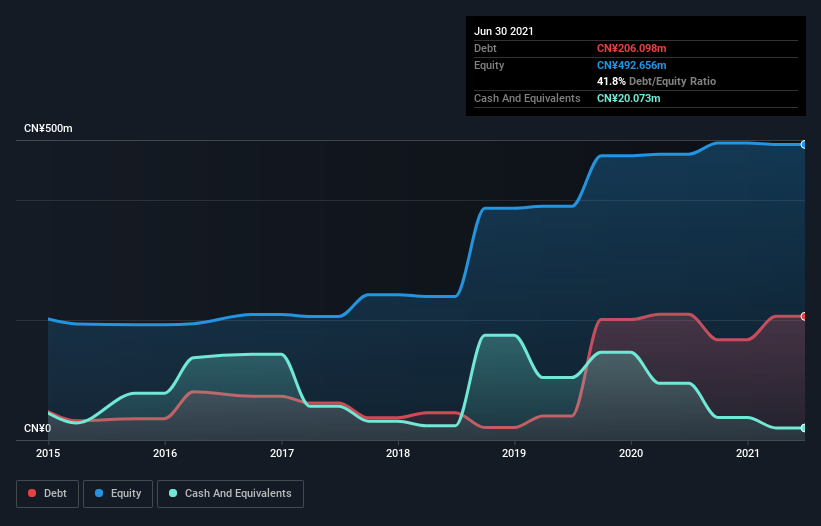Click the Jun 30 2021 tooltip date
The height and width of the screenshot is (526, 821).
point(504,31)
